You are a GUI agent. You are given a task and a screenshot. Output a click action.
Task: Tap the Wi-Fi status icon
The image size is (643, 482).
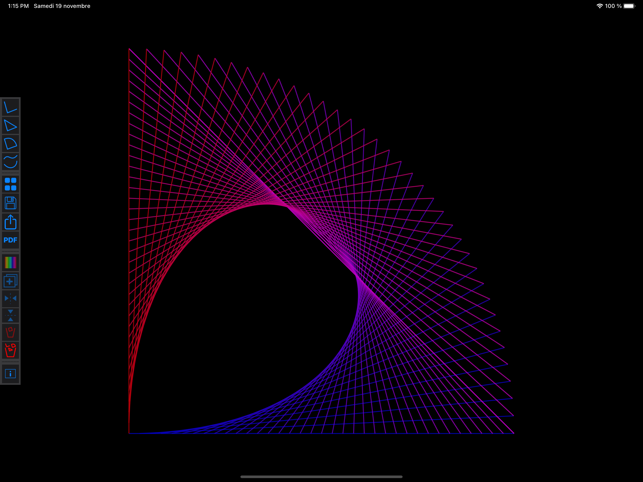tap(600, 6)
